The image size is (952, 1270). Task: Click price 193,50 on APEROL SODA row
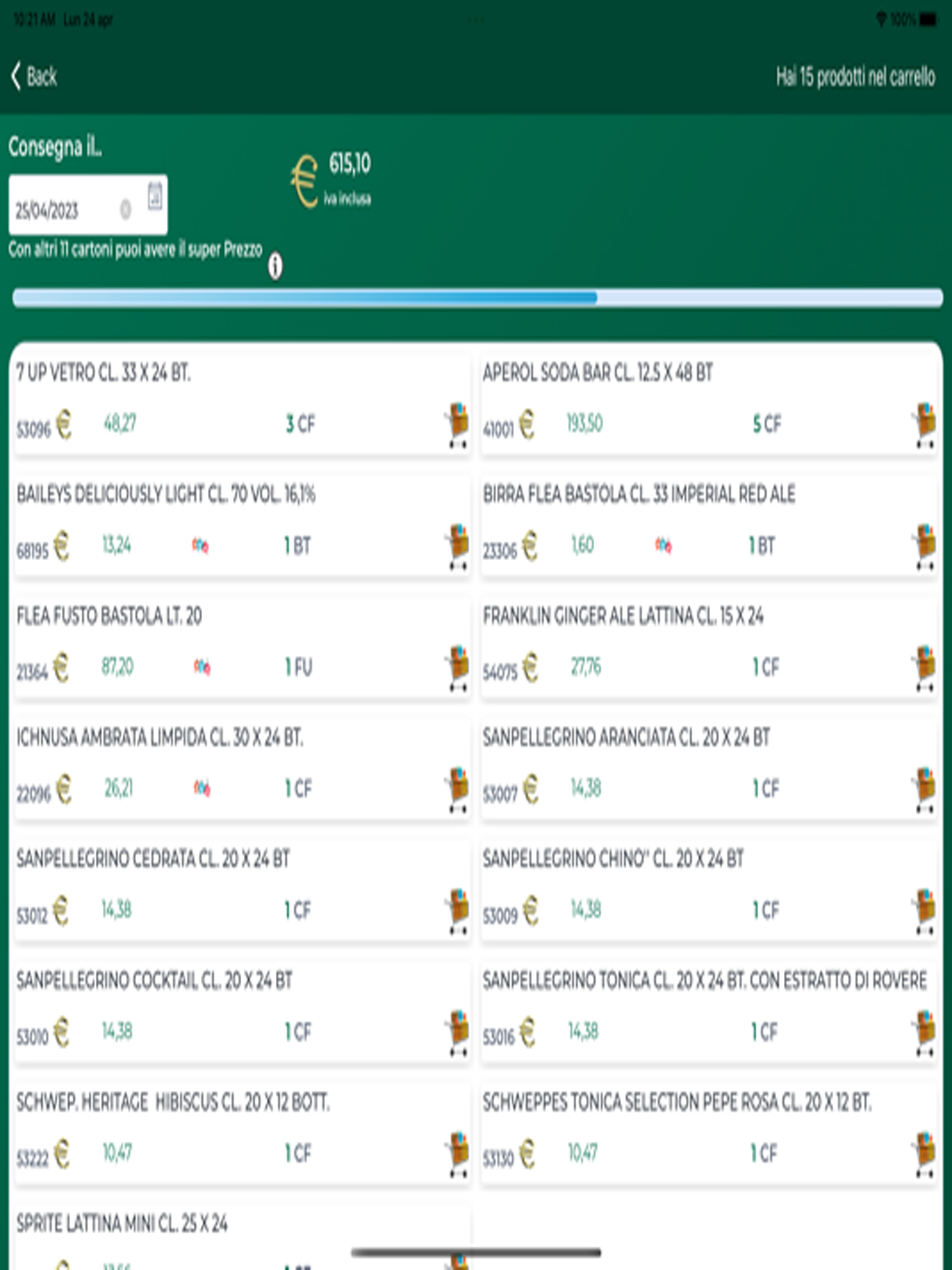pos(584,423)
